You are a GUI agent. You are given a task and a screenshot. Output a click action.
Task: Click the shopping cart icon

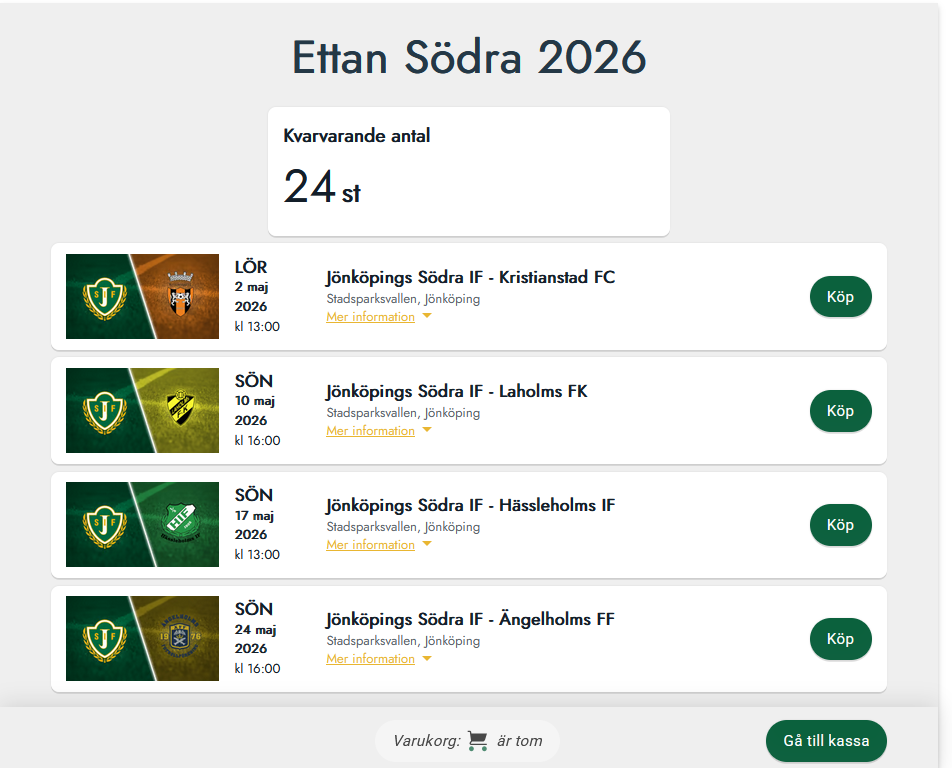tap(478, 741)
